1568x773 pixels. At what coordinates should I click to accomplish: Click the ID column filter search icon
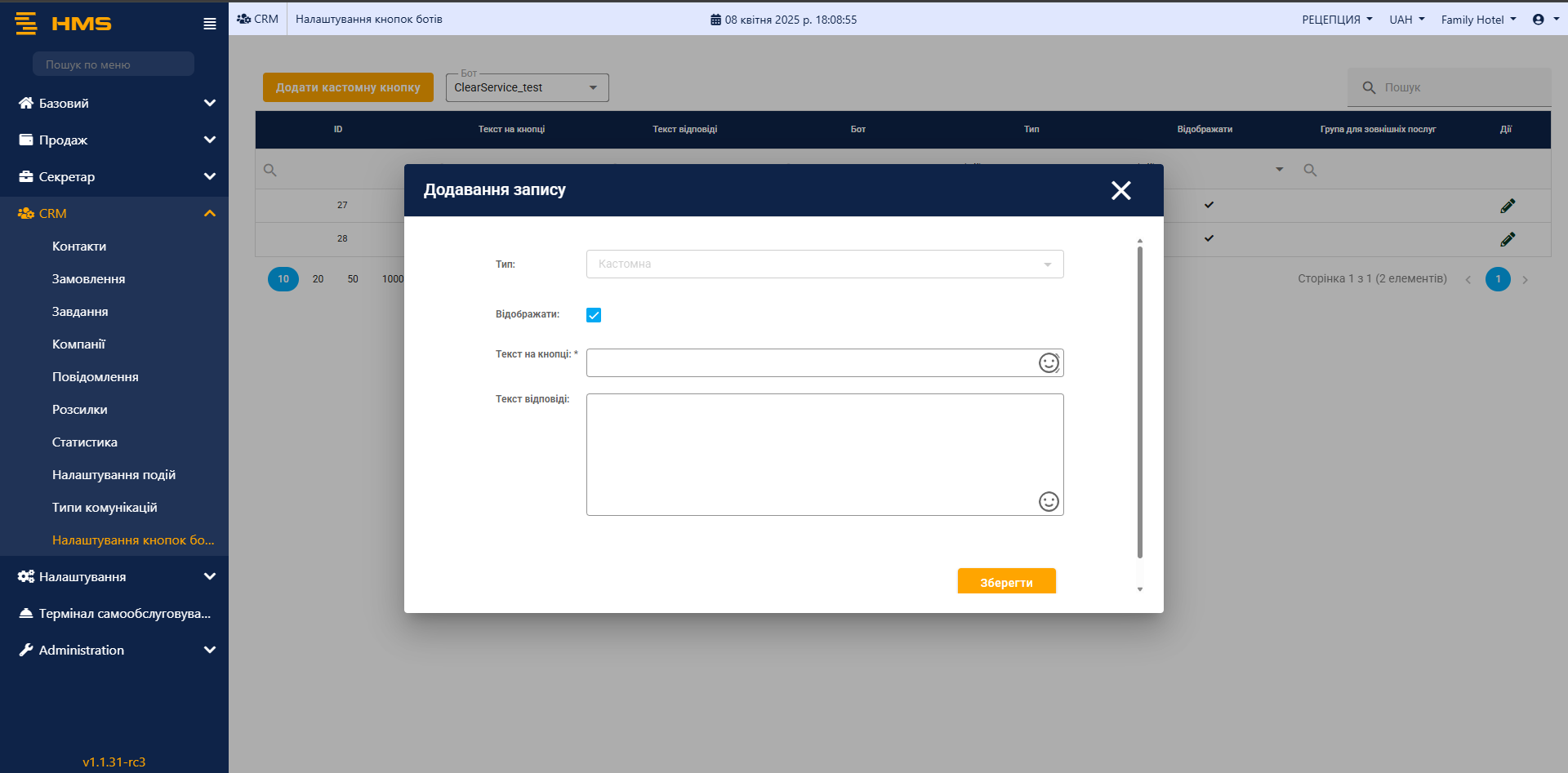[270, 171]
